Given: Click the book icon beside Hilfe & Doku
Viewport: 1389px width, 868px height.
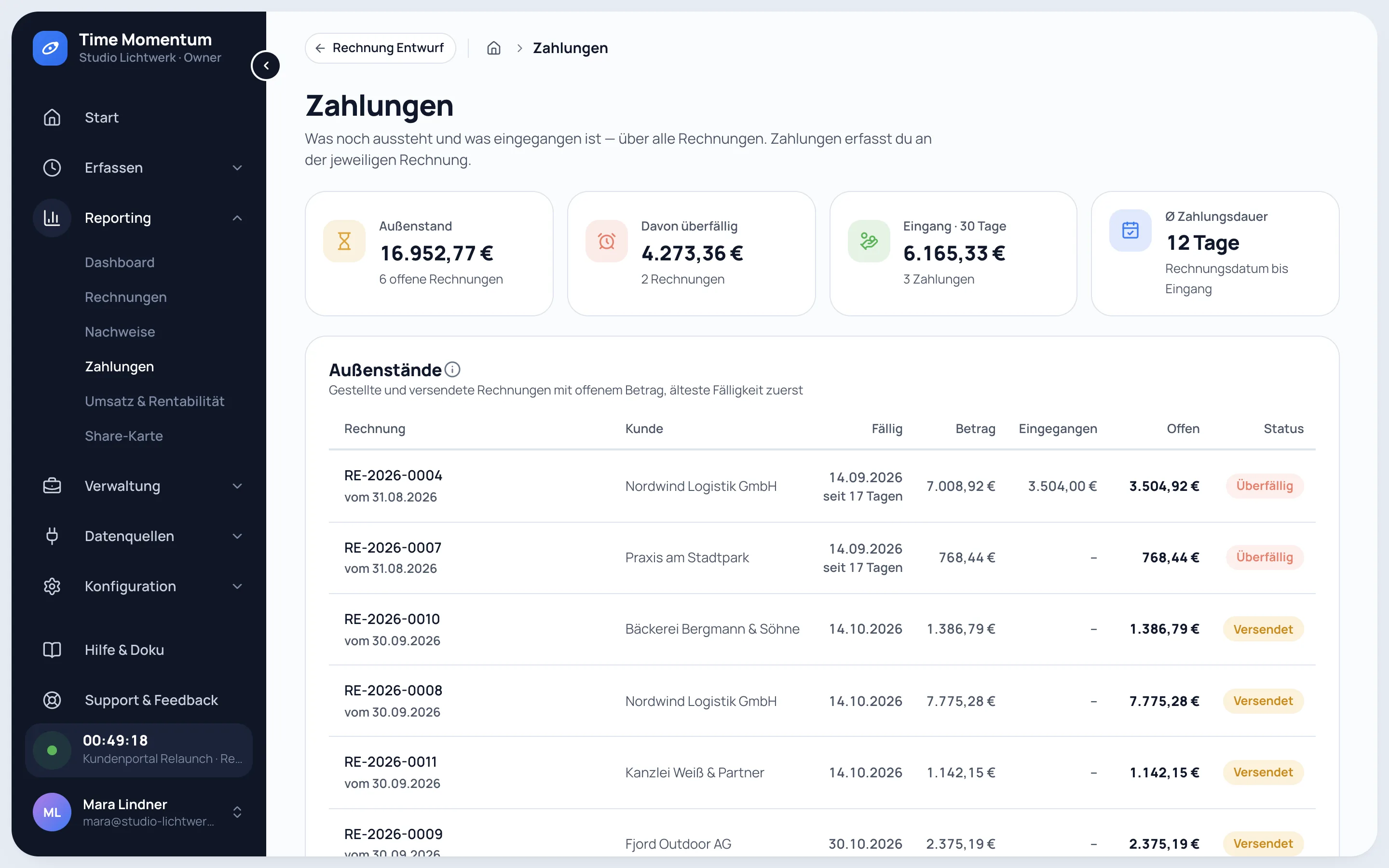Looking at the screenshot, I should [x=52, y=650].
